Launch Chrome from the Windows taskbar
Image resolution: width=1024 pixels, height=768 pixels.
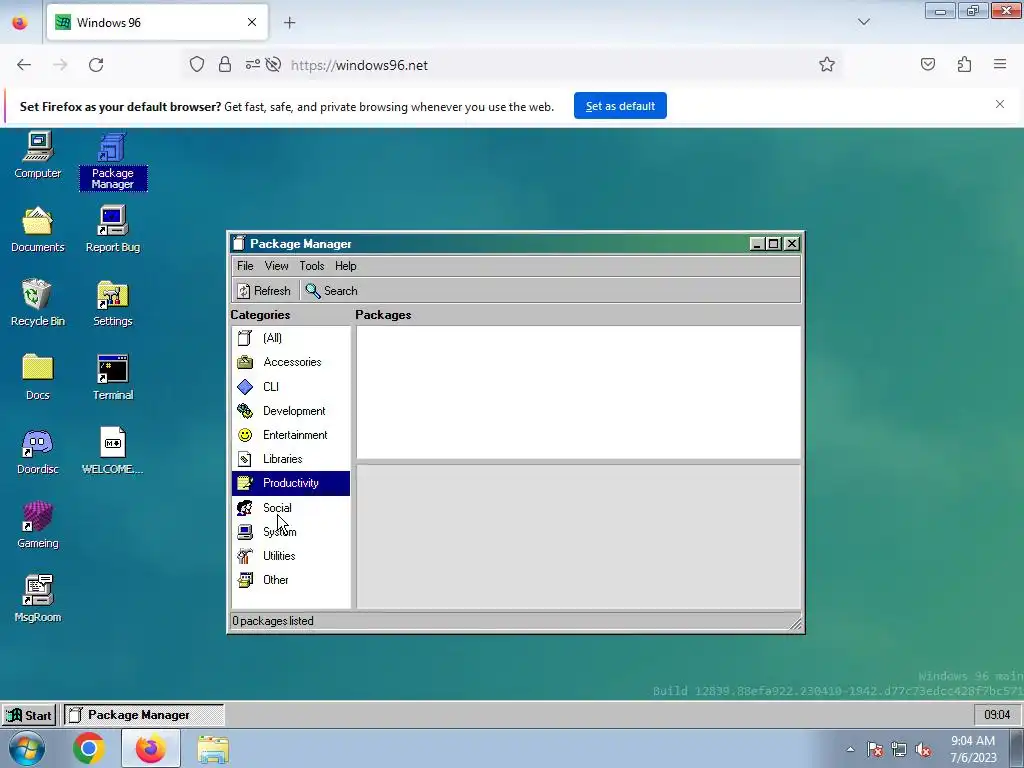(x=89, y=748)
